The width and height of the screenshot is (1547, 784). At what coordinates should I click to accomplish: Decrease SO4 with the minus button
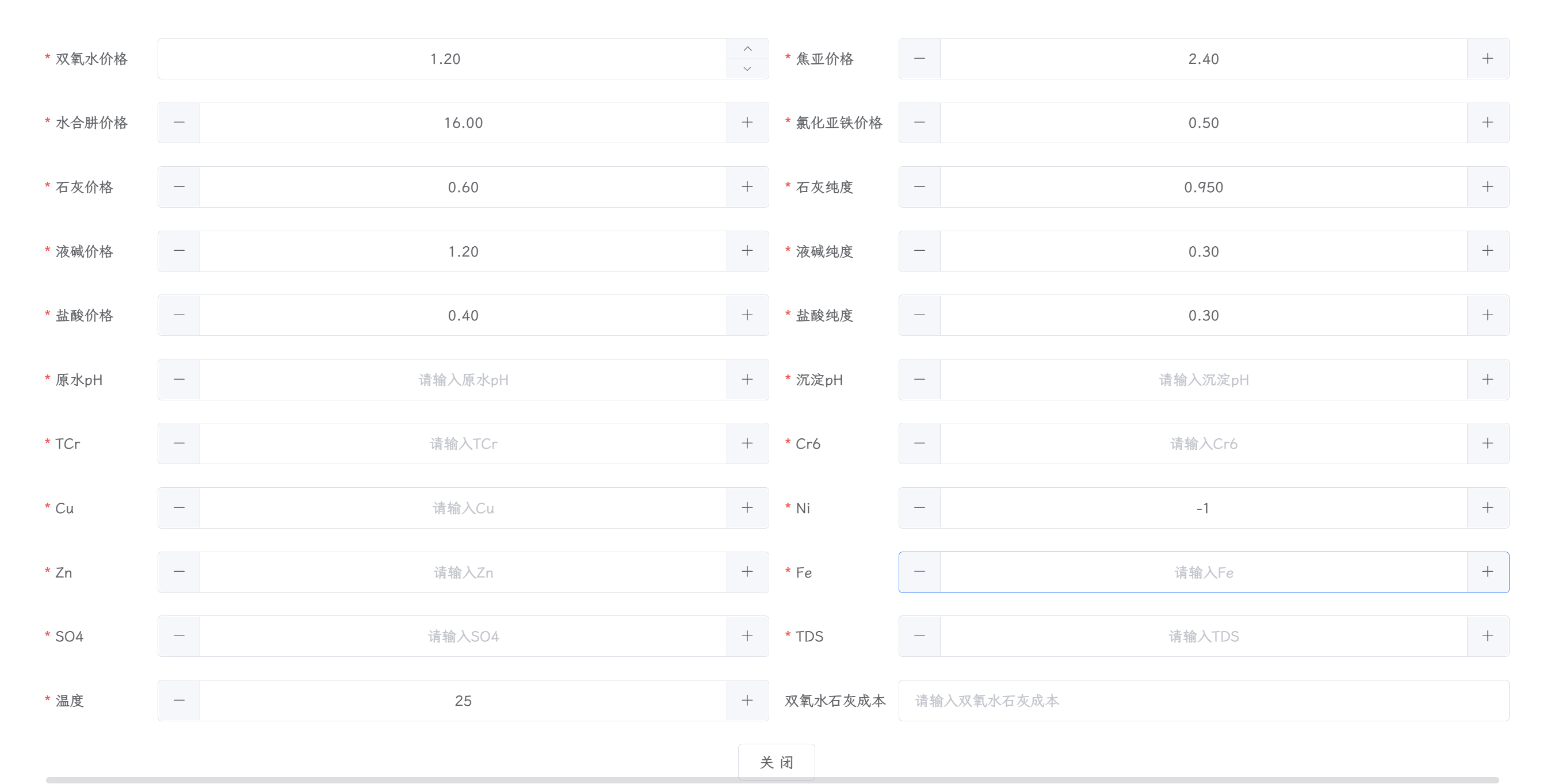click(x=179, y=636)
